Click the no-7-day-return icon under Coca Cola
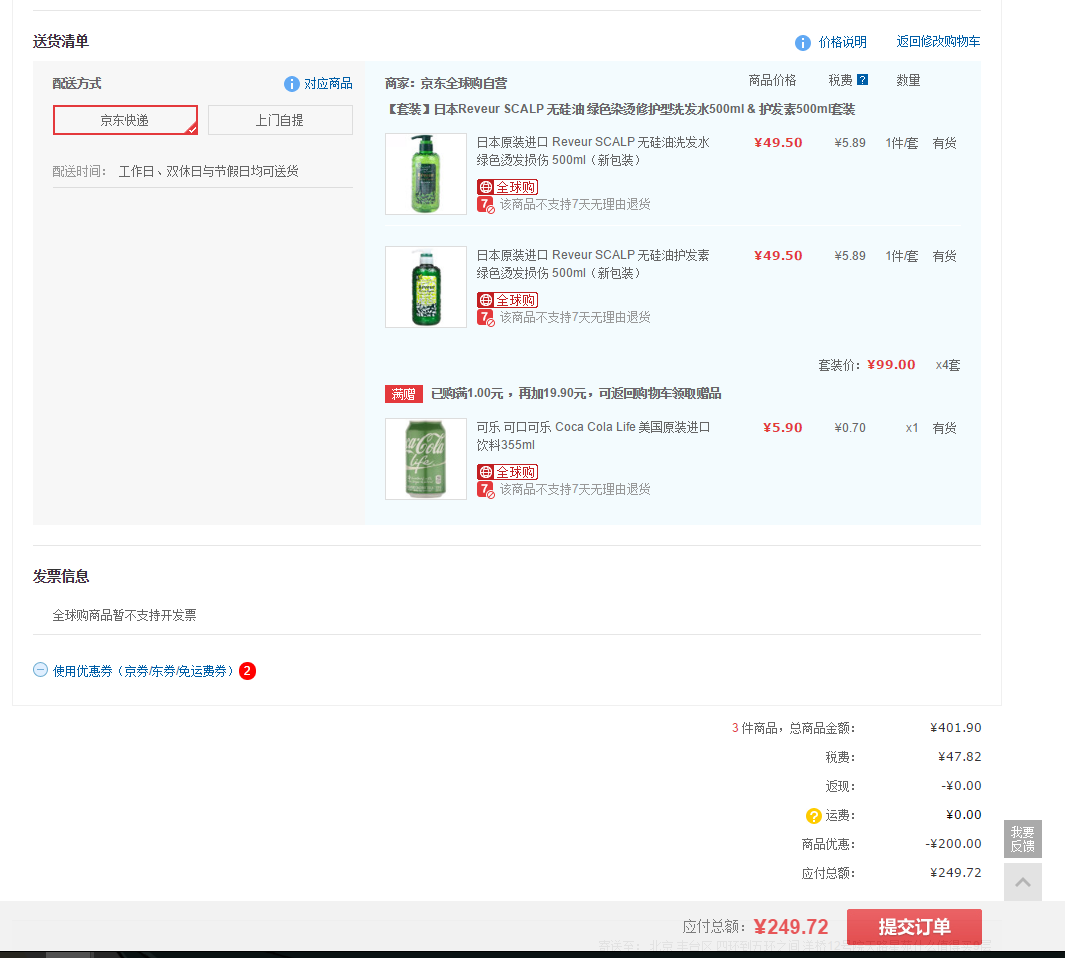Screen dimensions: 1065x958 pyautogui.click(x=486, y=489)
